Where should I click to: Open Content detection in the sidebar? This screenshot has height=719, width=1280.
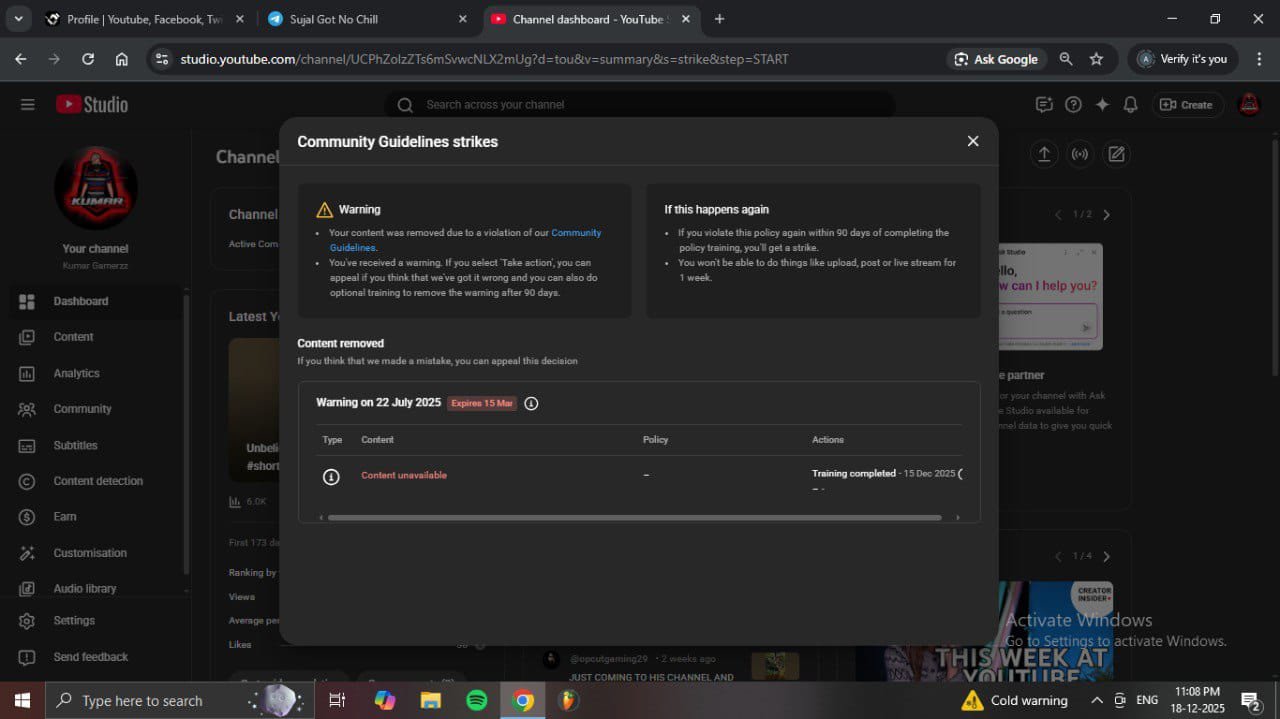pyautogui.click(x=97, y=481)
